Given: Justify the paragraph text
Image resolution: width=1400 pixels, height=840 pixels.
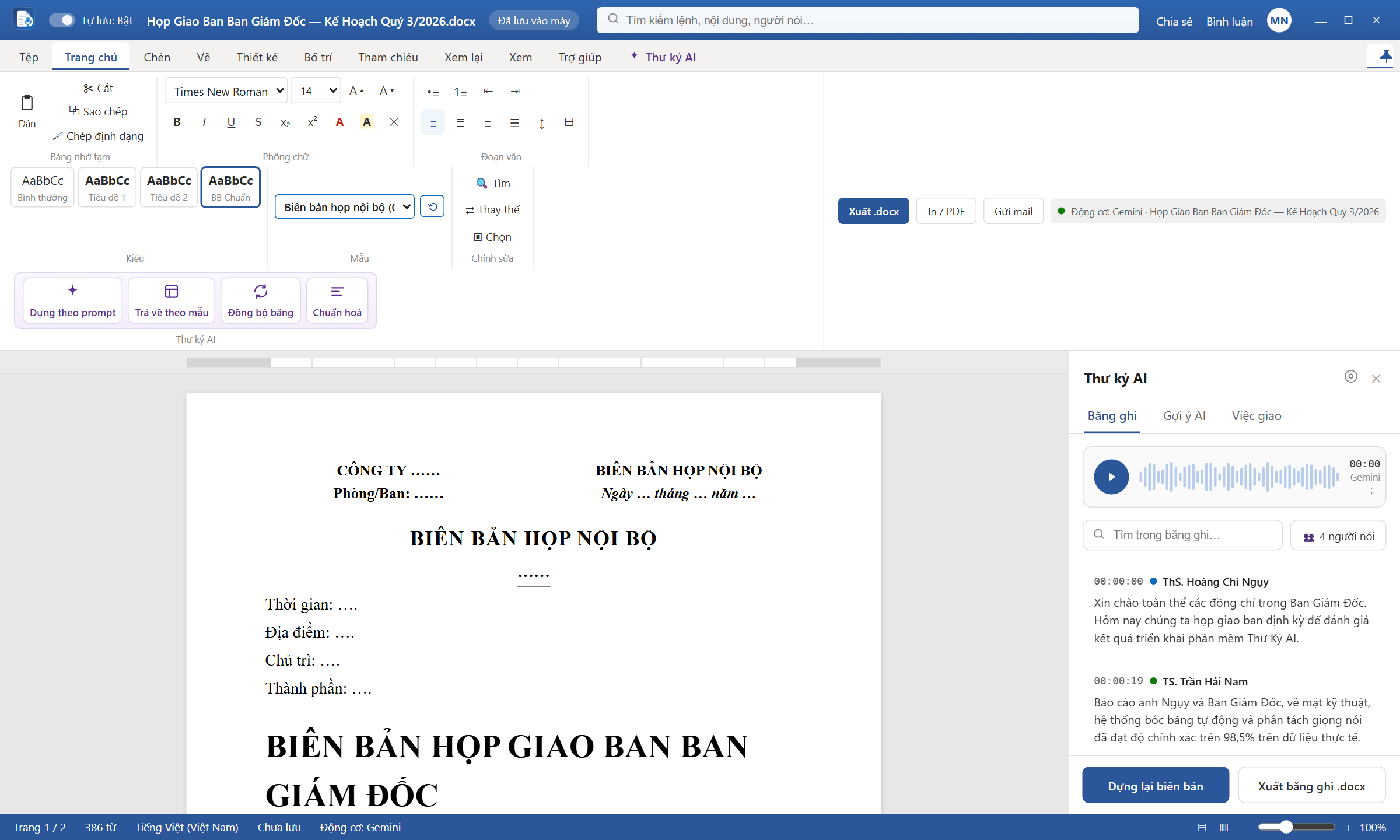Looking at the screenshot, I should click(514, 123).
